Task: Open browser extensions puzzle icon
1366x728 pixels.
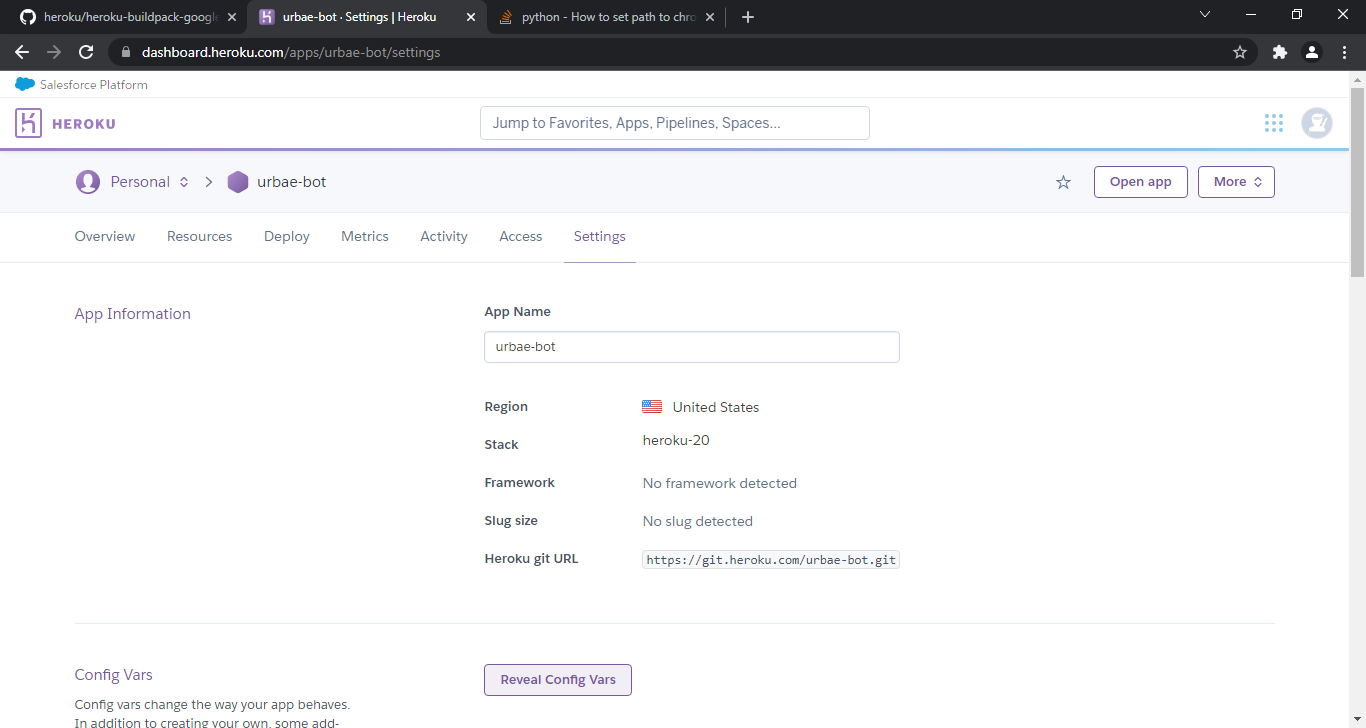Action: 1279,52
